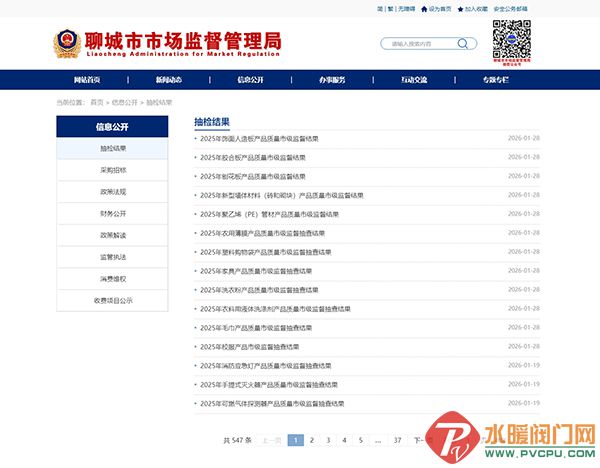Select 政策法规 in the sidebar
This screenshot has height=468, width=600.
click(x=113, y=191)
